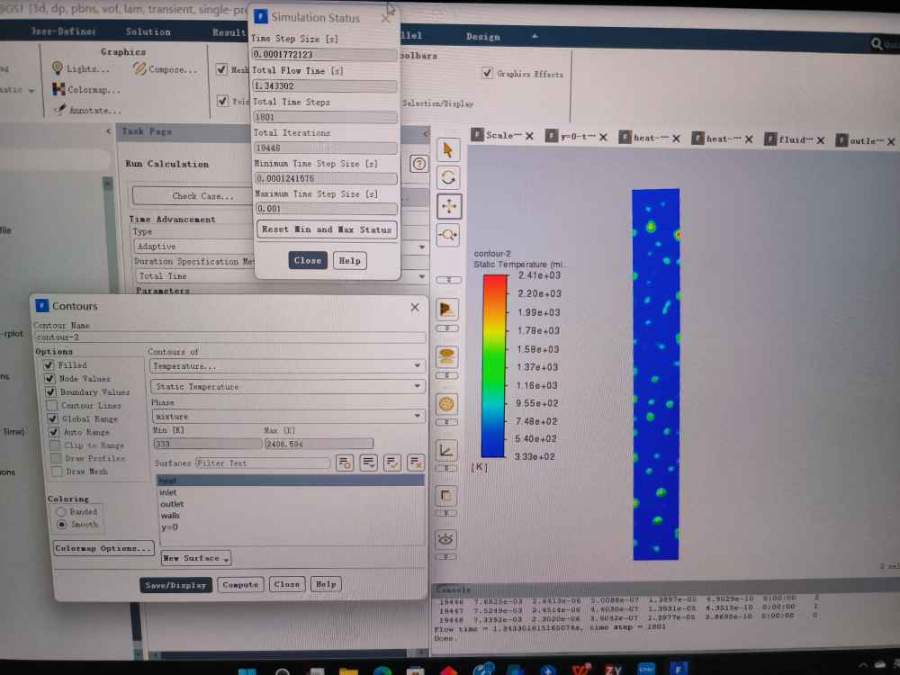The image size is (900, 675).
Task: Activate the rotate view tool
Action: point(448,178)
